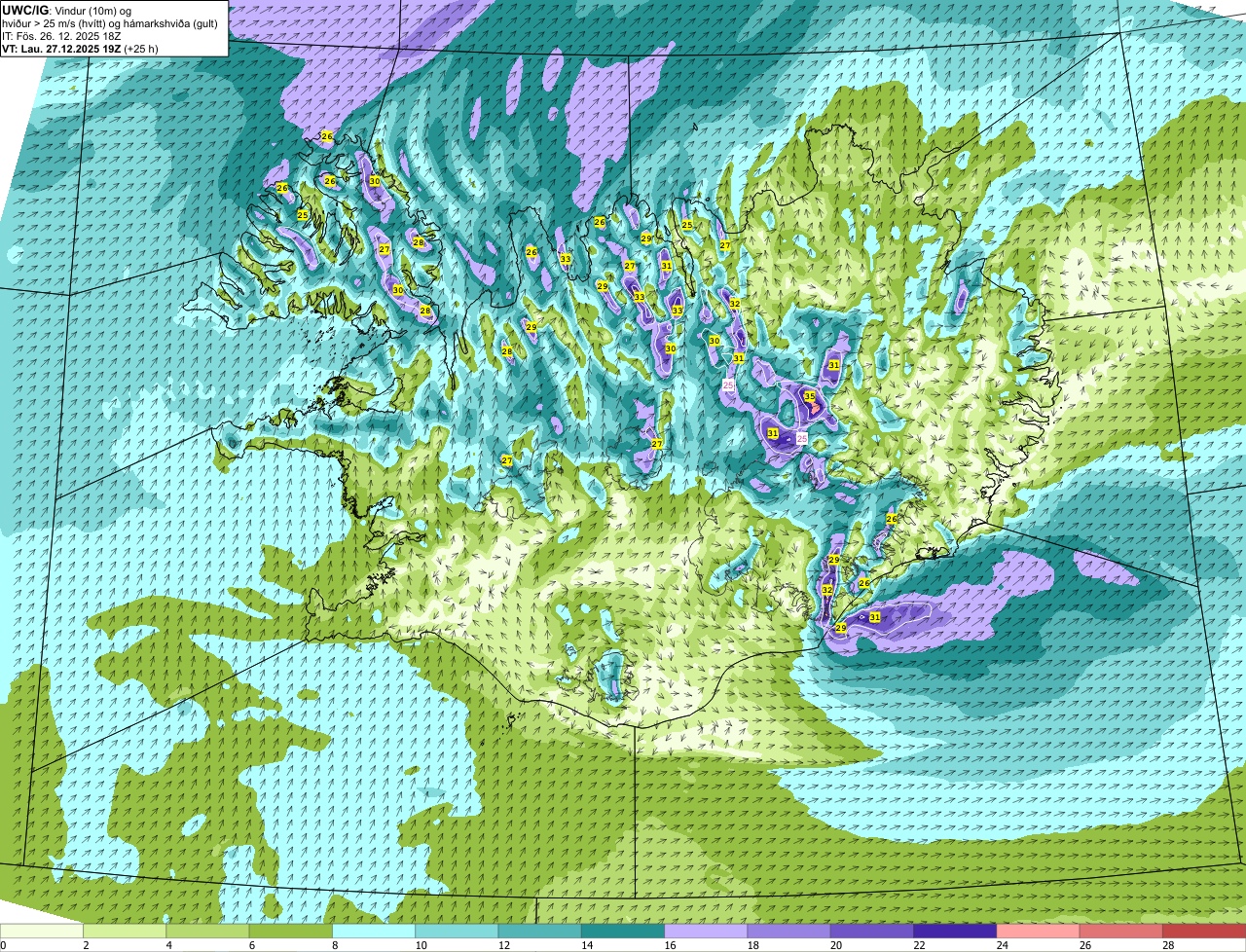Select the 4–6 m/s green legend swatch
Screen dimensions: 1246x952
(x=207, y=931)
